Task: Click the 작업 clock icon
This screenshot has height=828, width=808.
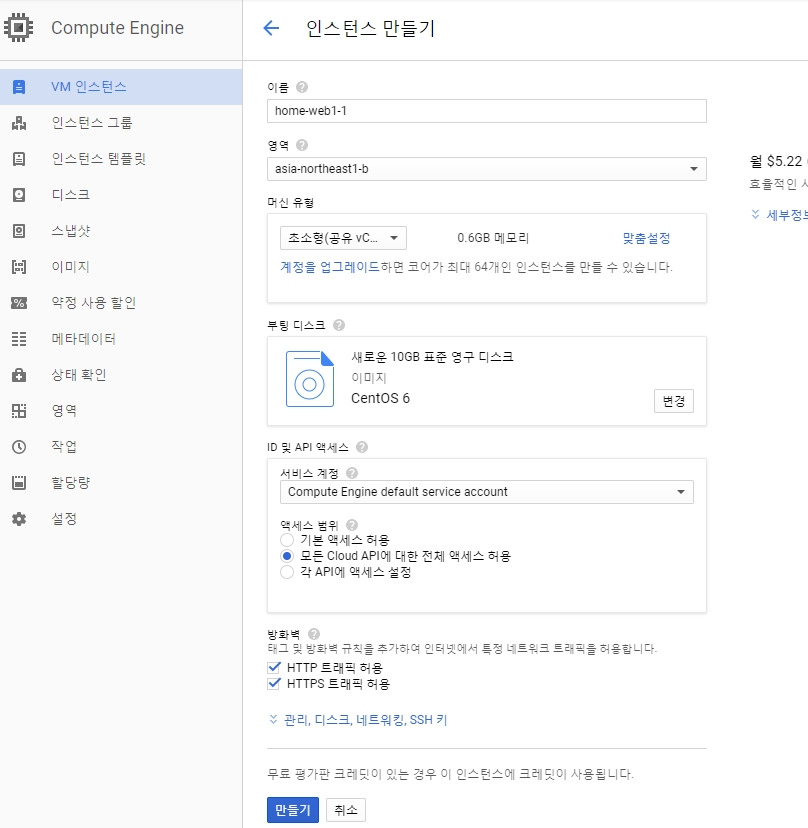Action: pyautogui.click(x=19, y=447)
